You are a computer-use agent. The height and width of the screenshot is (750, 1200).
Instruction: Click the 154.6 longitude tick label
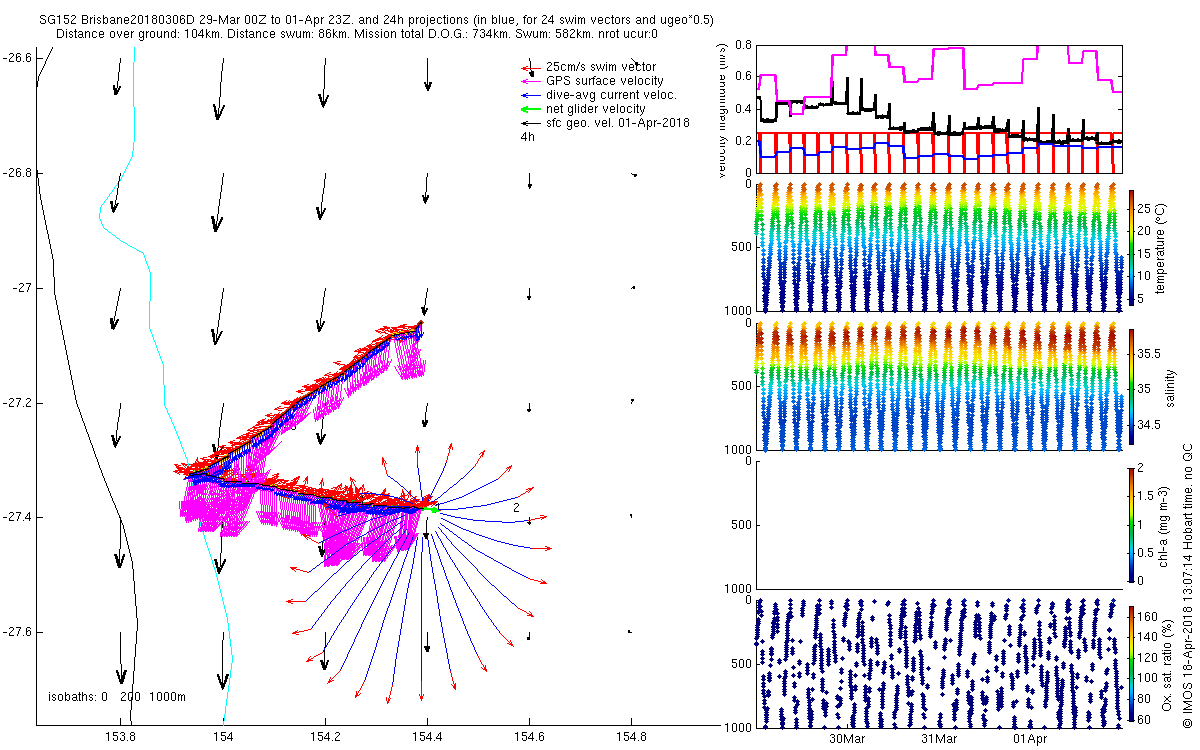[529, 738]
